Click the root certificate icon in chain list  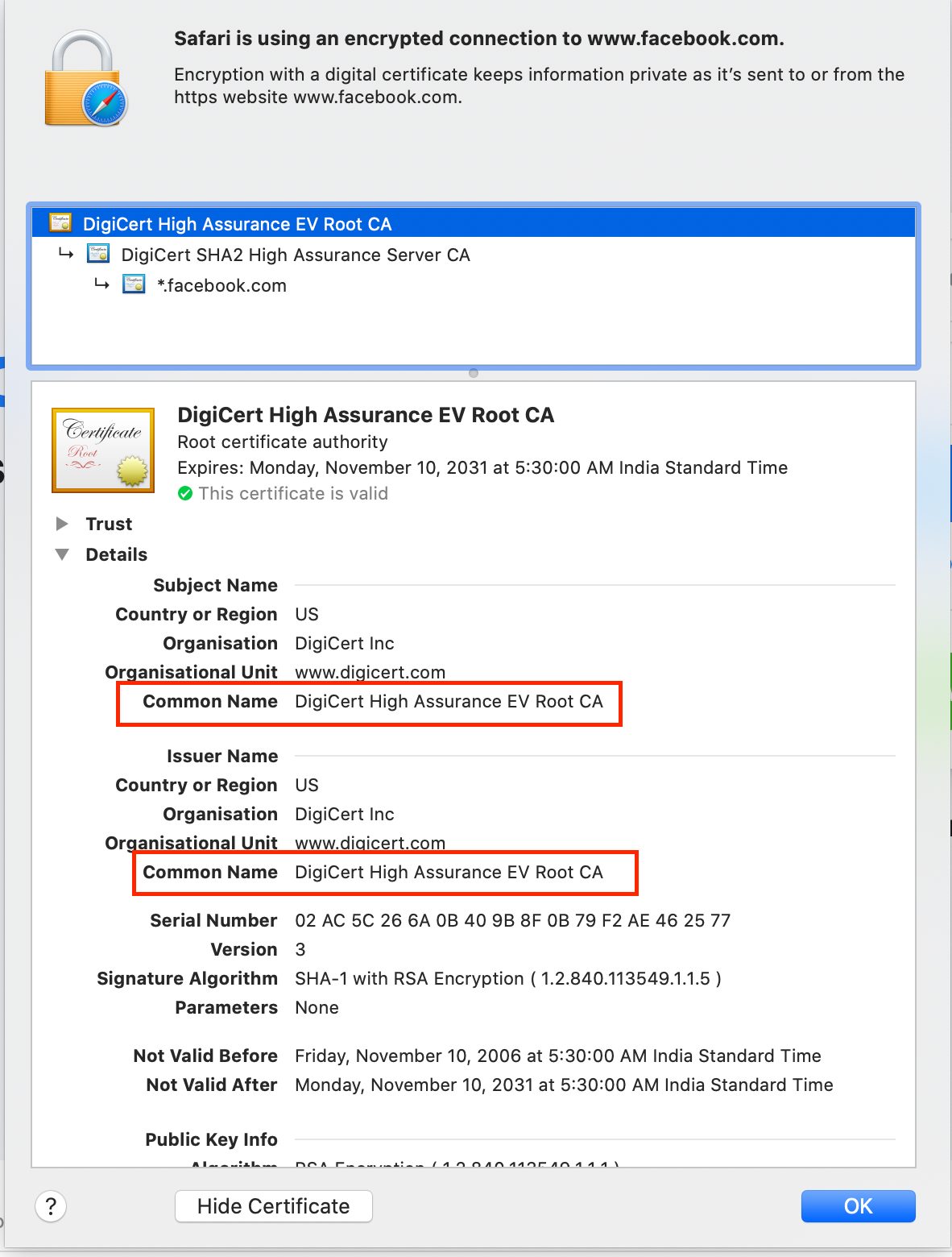60,222
